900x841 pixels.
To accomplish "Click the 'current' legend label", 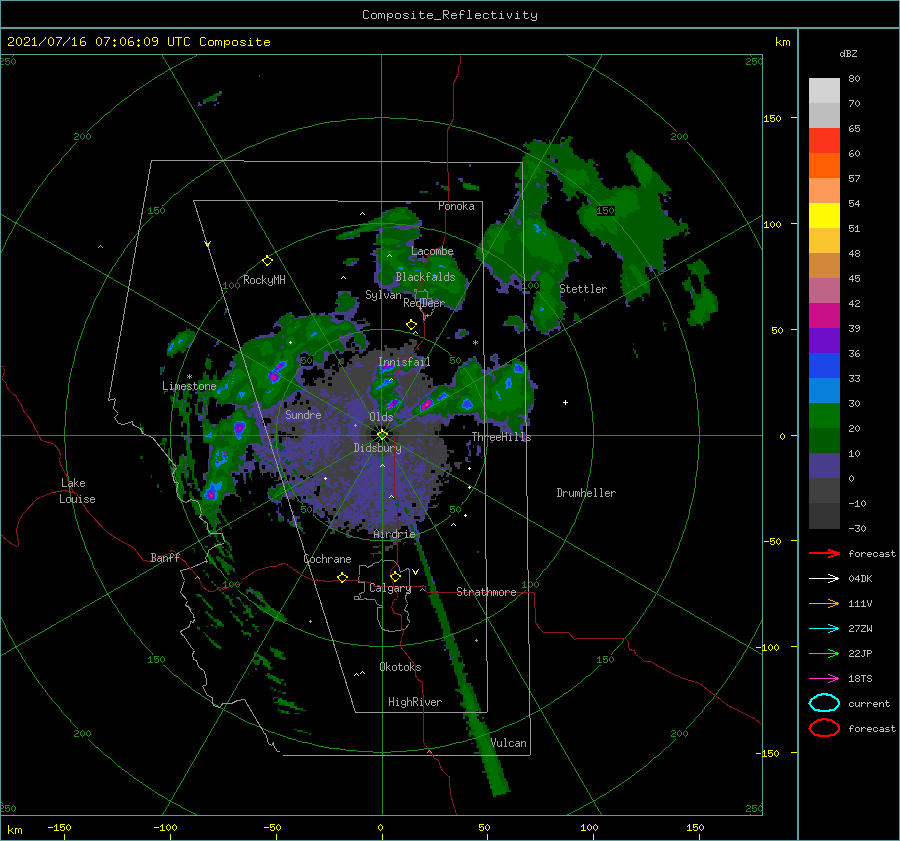I will 869,703.
